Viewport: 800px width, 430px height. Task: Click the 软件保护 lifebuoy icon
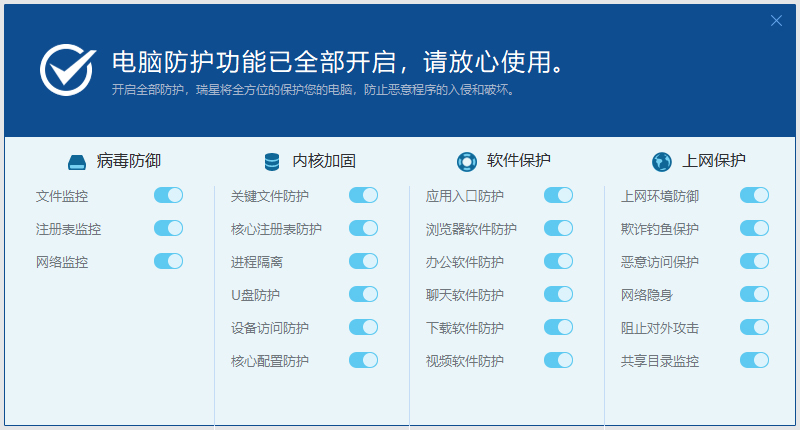466,162
